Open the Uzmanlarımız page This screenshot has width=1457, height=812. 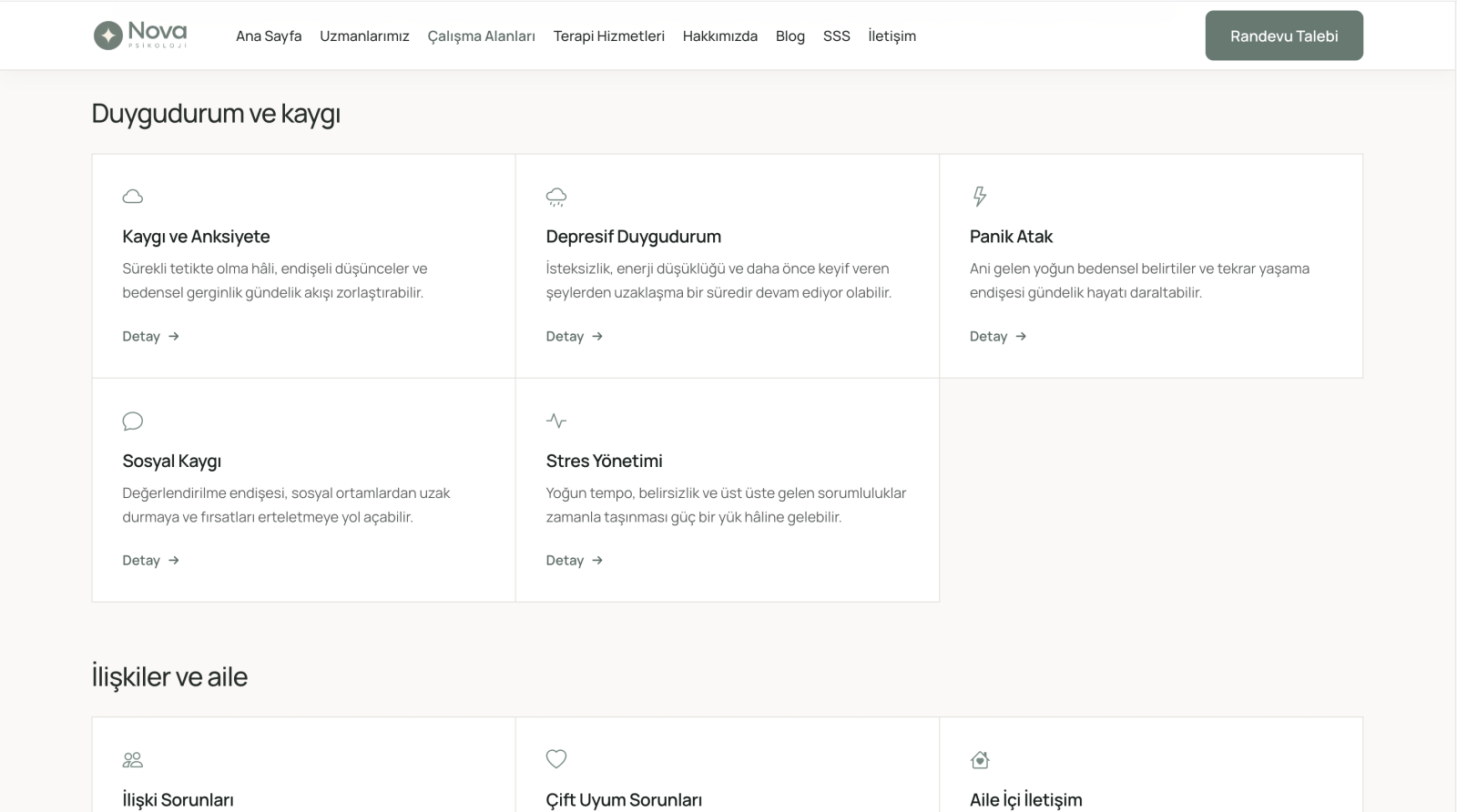[364, 36]
